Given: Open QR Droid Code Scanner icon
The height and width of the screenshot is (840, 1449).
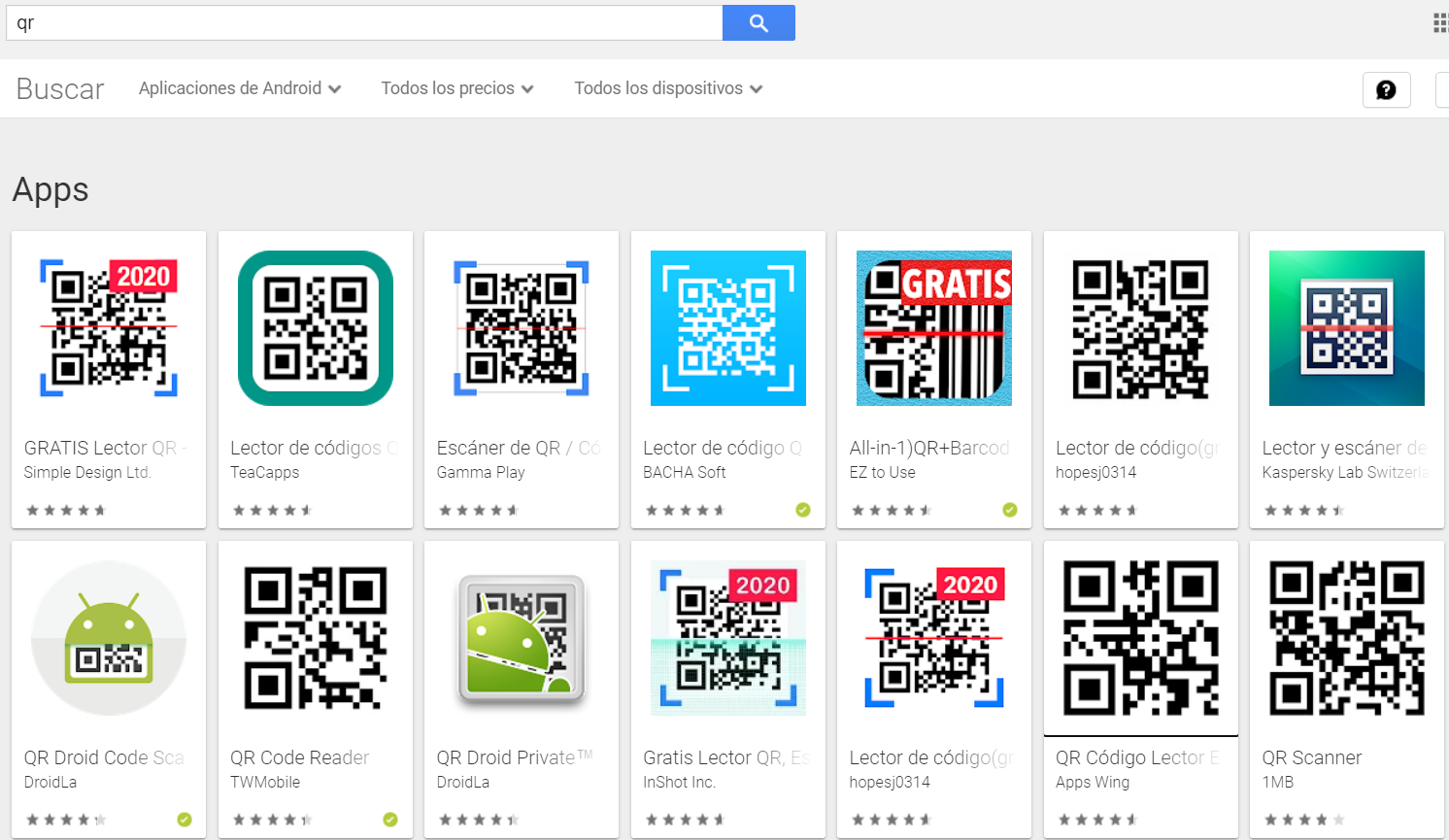Looking at the screenshot, I should pos(109,638).
